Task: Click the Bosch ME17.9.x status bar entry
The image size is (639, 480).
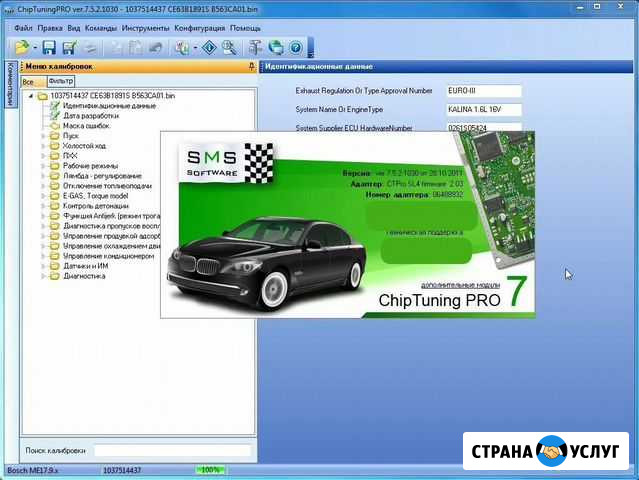Action: coord(33,470)
